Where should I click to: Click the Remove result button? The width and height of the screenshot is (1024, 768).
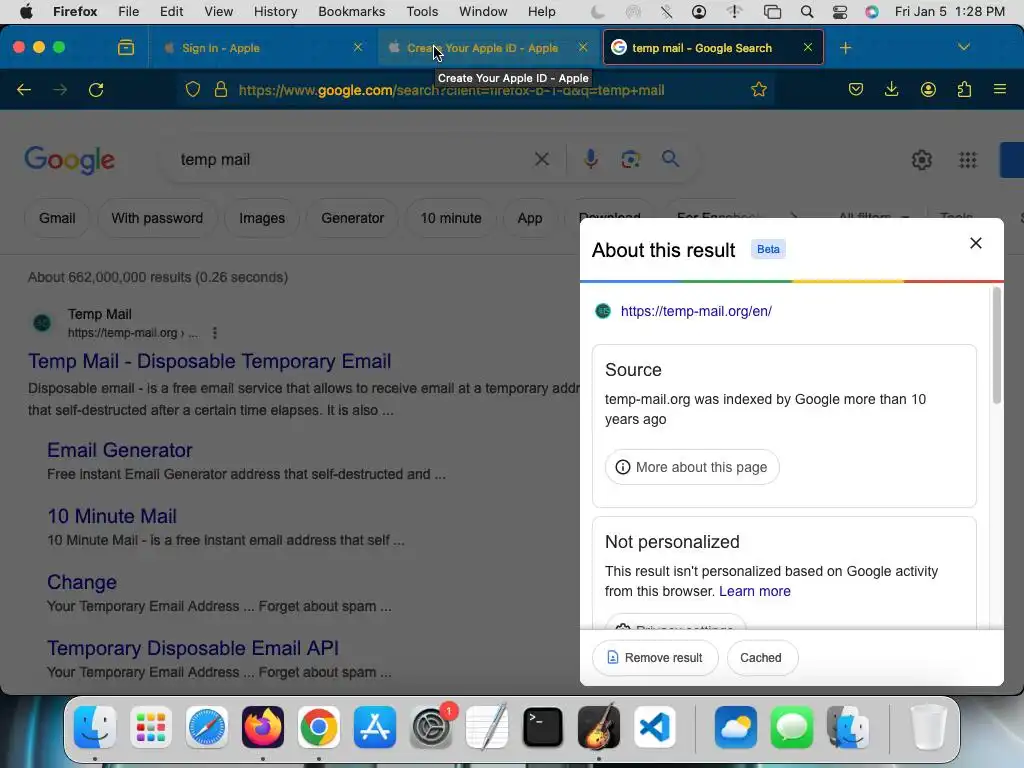pyautogui.click(x=655, y=658)
